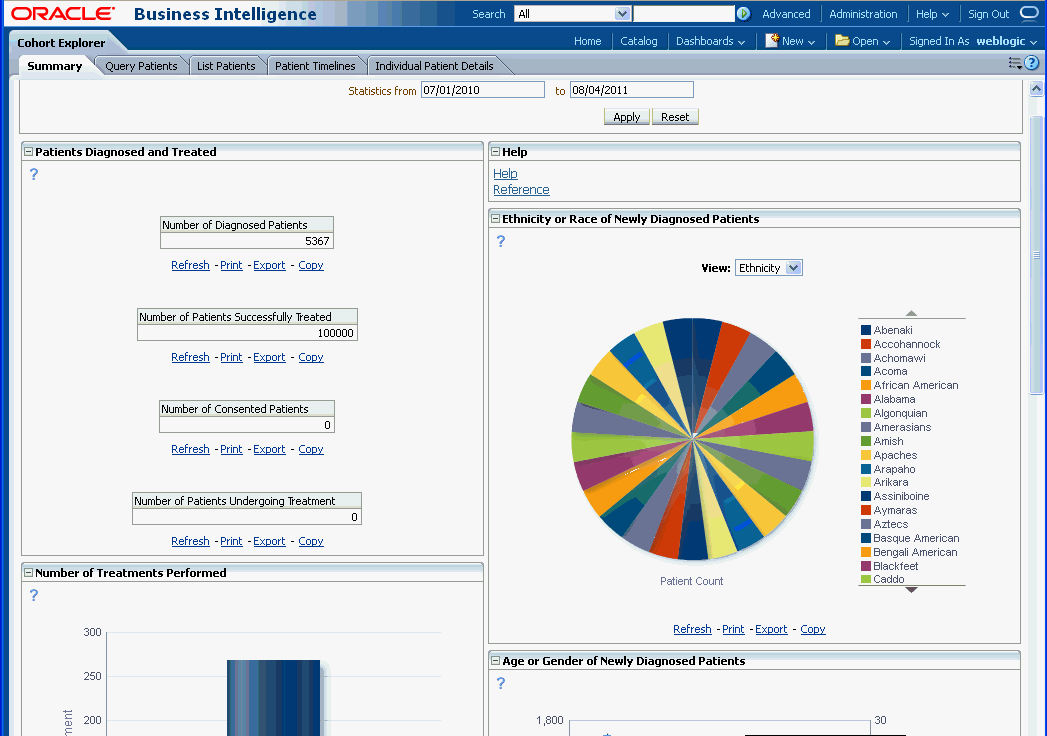Refresh the ethnicity pie chart
The height and width of the screenshot is (736, 1047).
(692, 629)
